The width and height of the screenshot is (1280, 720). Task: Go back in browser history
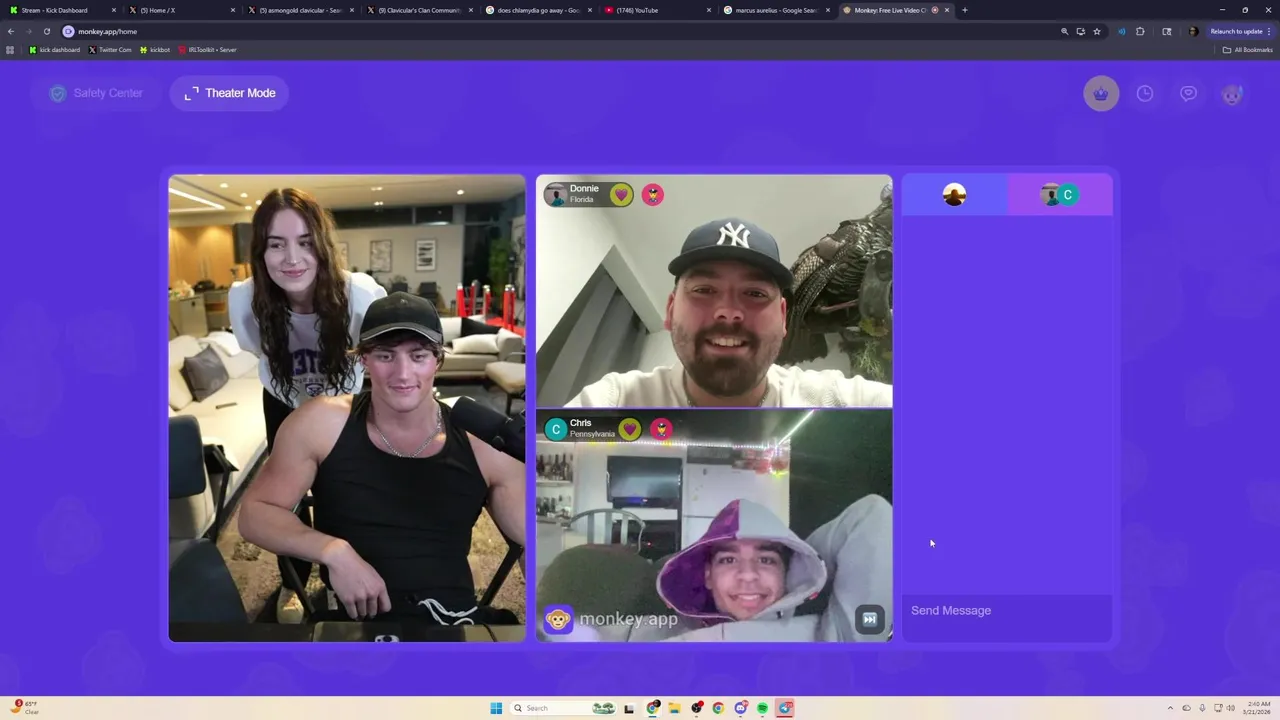[x=11, y=31]
